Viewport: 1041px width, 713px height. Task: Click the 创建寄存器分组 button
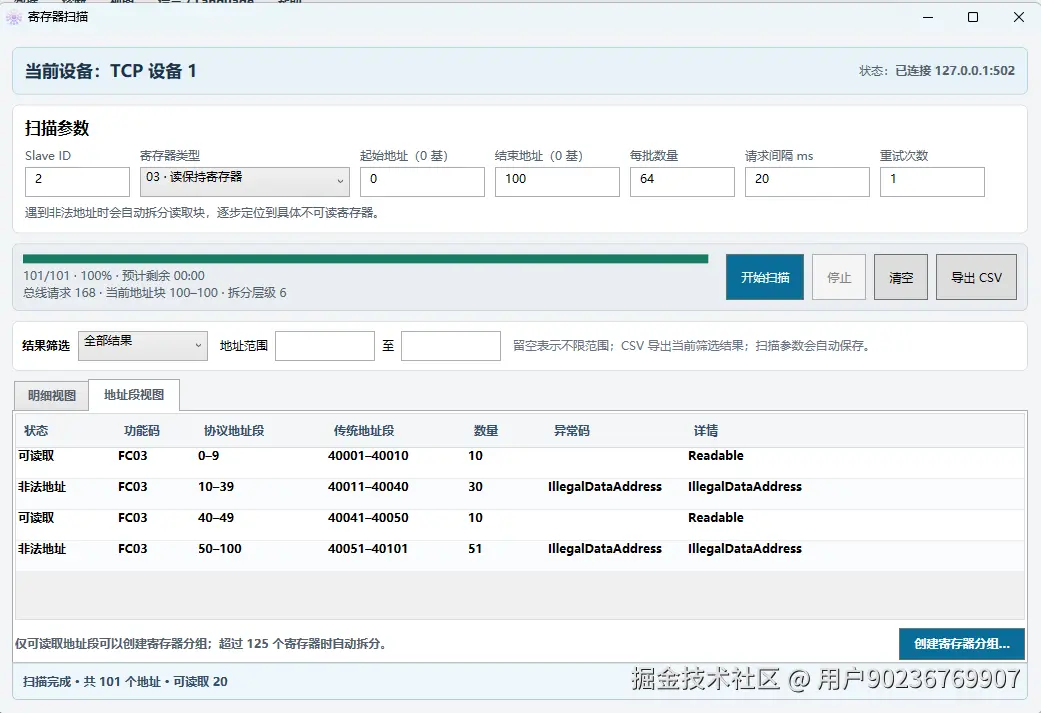pyautogui.click(x=962, y=644)
